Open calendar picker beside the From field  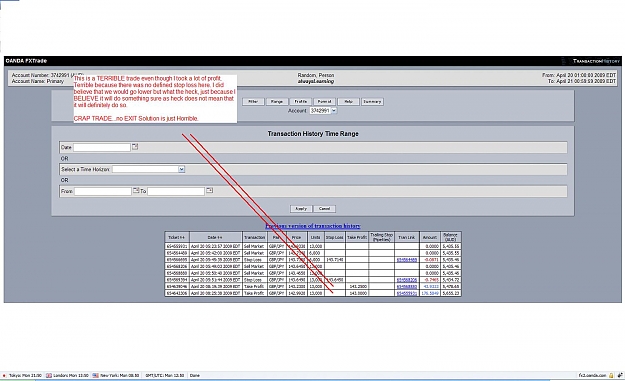tap(136, 190)
